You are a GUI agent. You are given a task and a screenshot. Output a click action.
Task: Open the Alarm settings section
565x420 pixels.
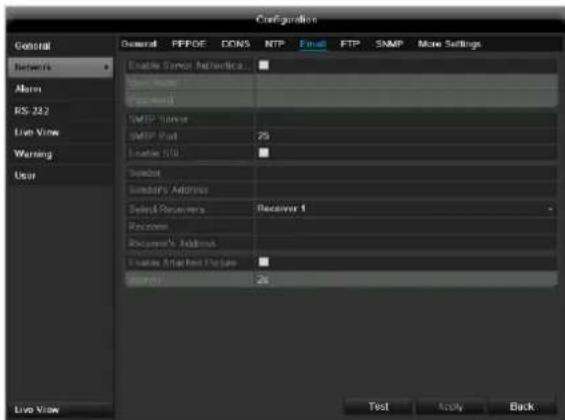pos(60,89)
